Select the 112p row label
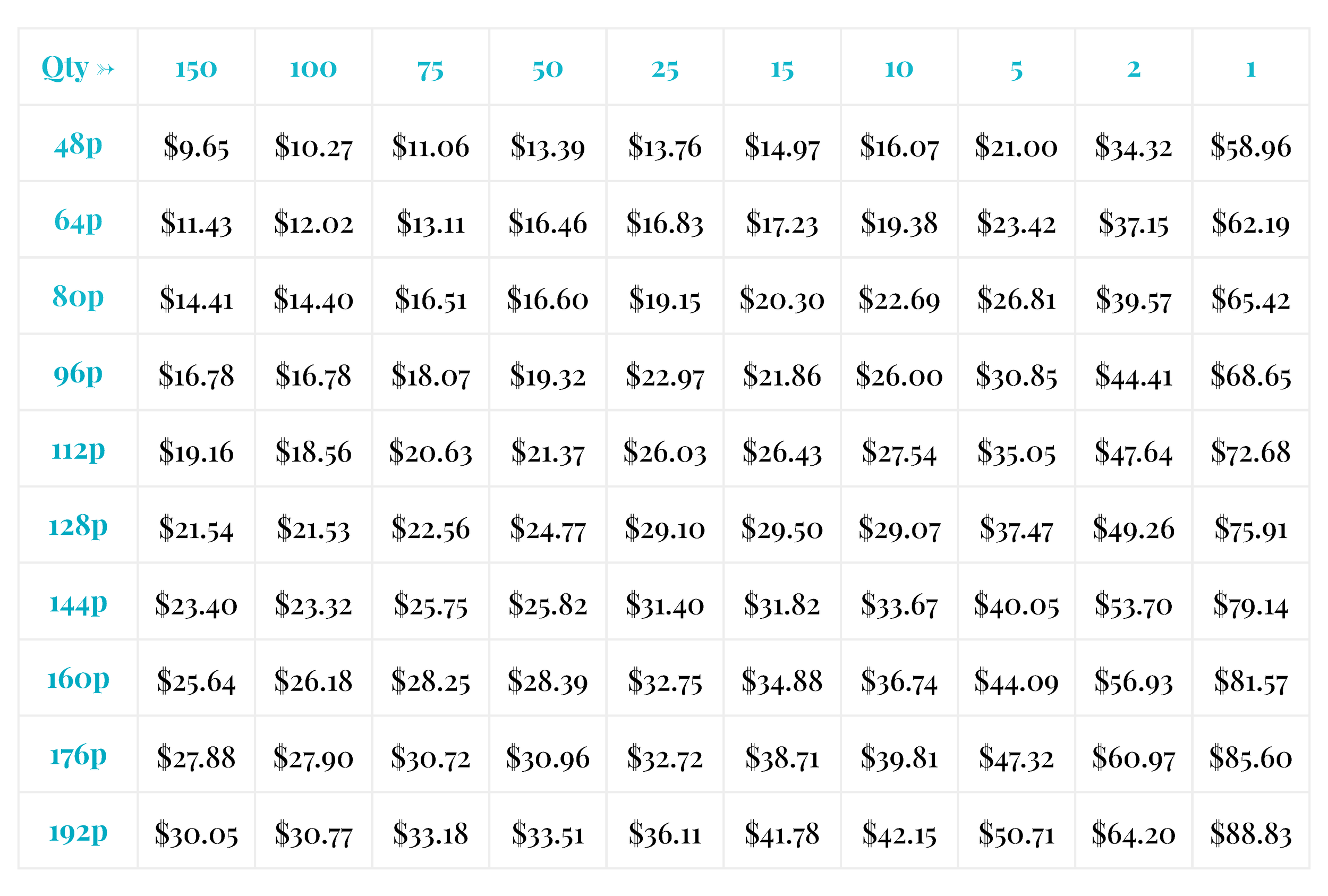 [78, 450]
